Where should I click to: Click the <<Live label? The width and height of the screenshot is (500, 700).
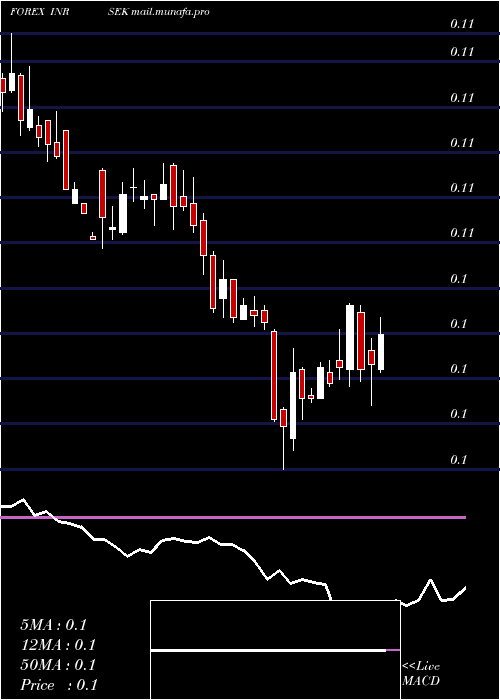(421, 667)
